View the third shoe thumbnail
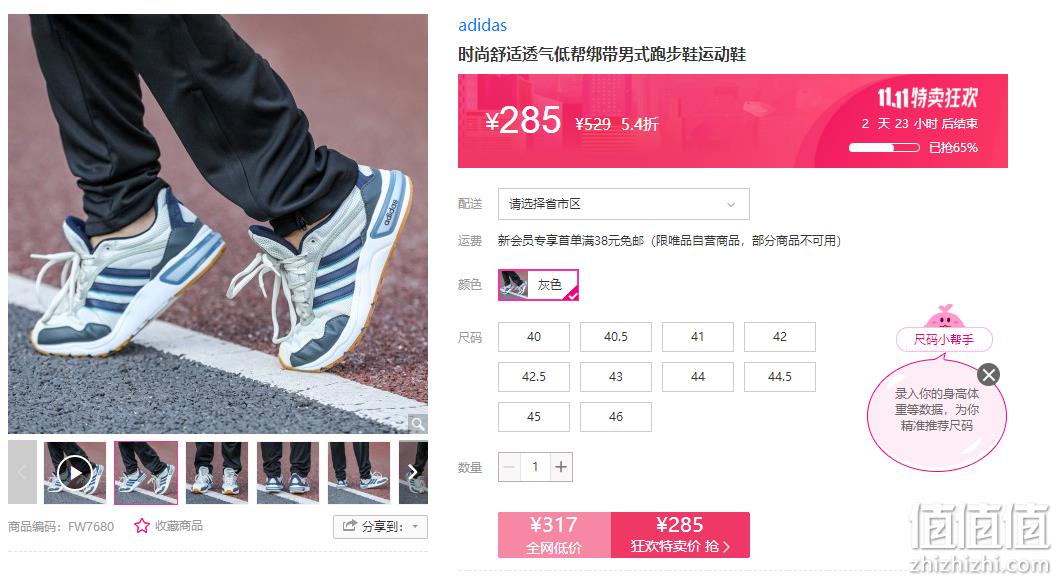Screen dimensions: 1059x582 217,473
